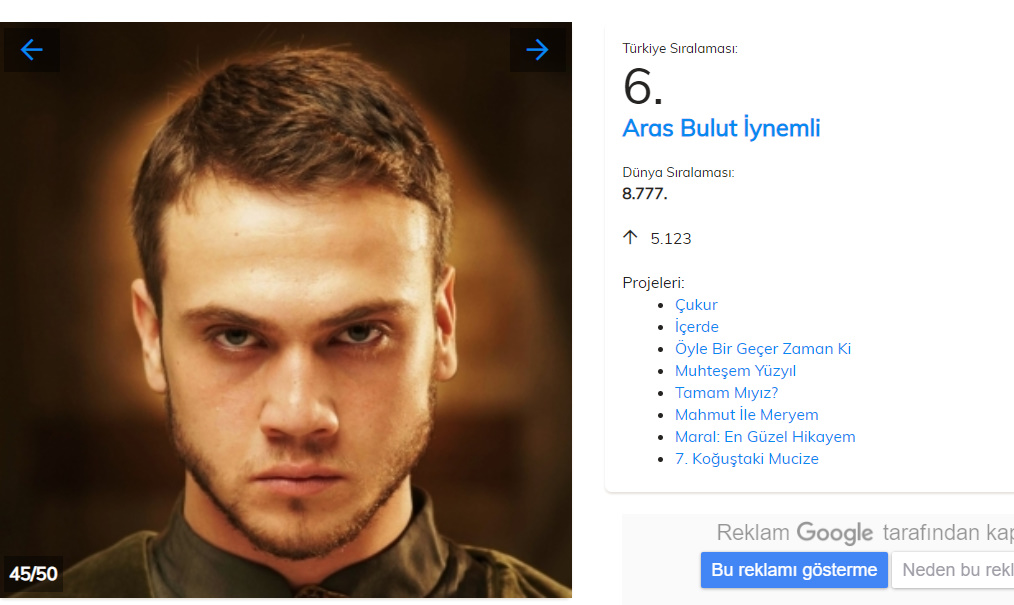Click the 45/50 photo counter badge

point(34,574)
